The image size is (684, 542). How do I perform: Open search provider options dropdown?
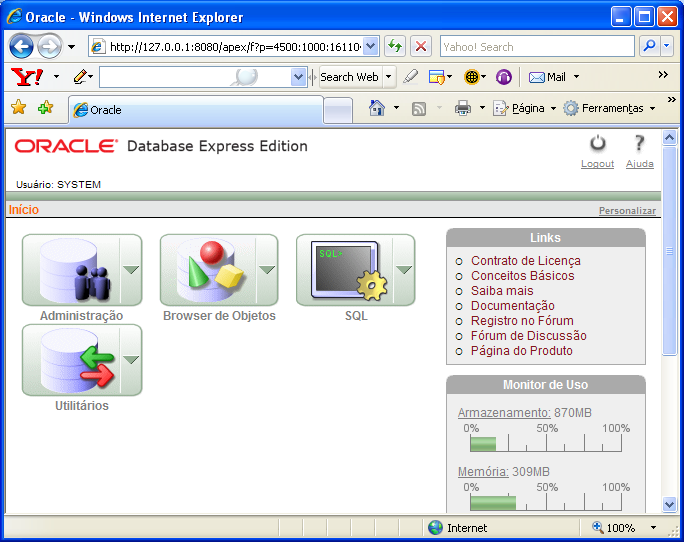(667, 45)
